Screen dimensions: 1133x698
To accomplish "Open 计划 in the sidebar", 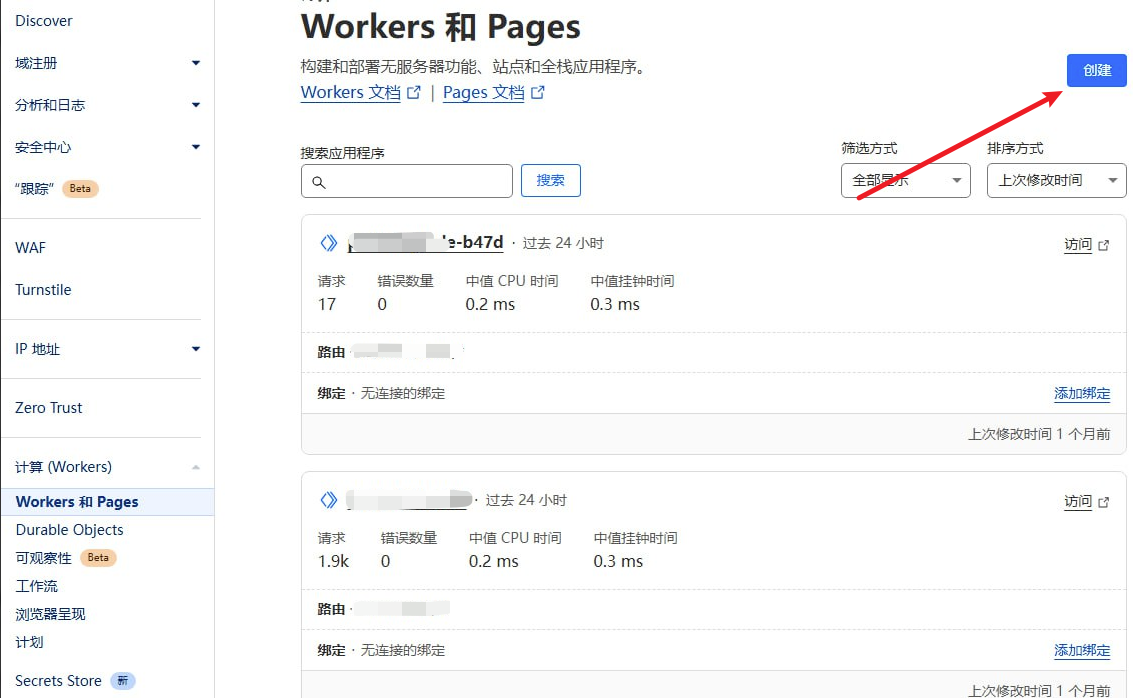I will pos(30,642).
